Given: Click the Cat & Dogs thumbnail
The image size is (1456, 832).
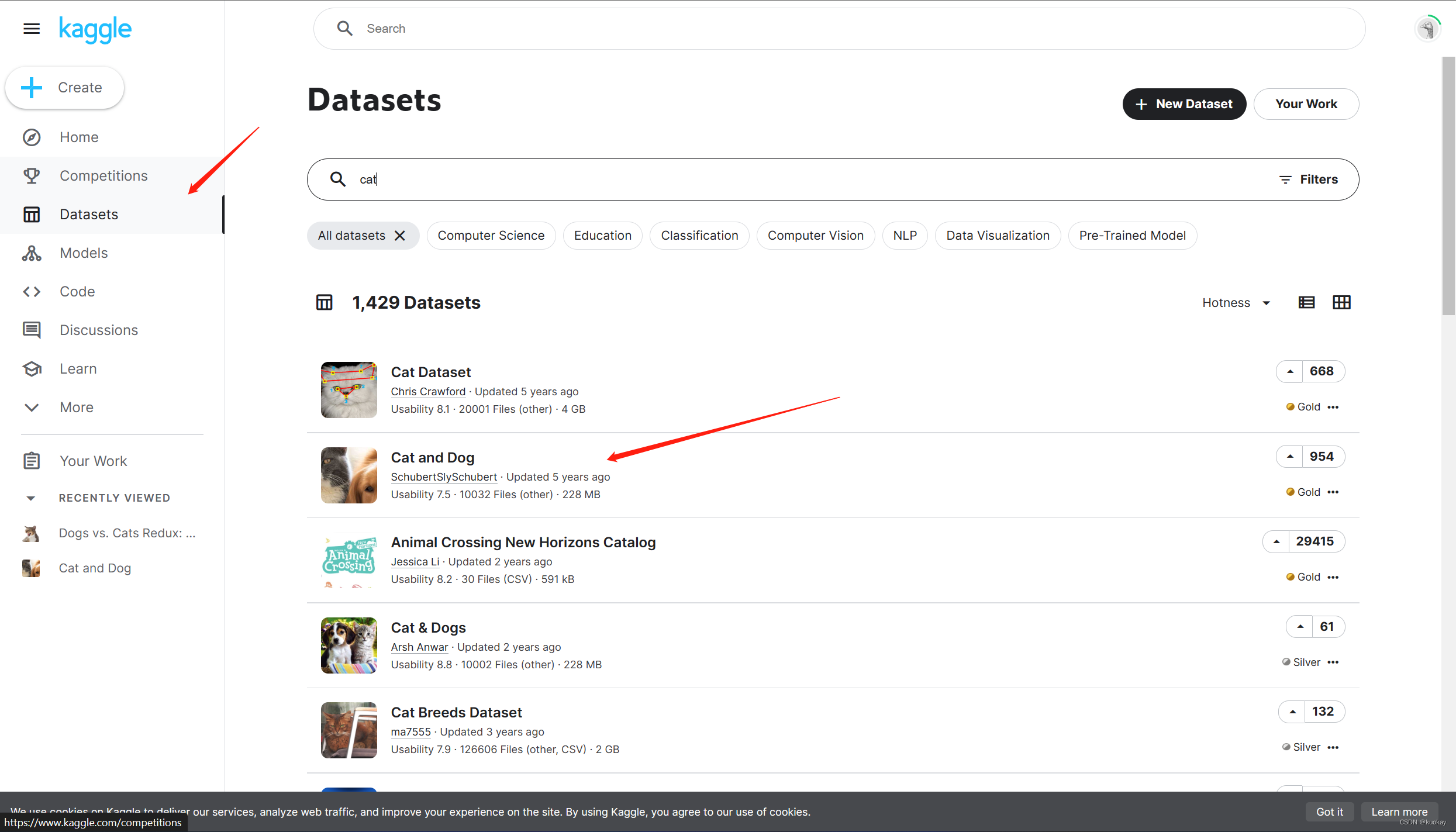Looking at the screenshot, I should click(x=349, y=645).
